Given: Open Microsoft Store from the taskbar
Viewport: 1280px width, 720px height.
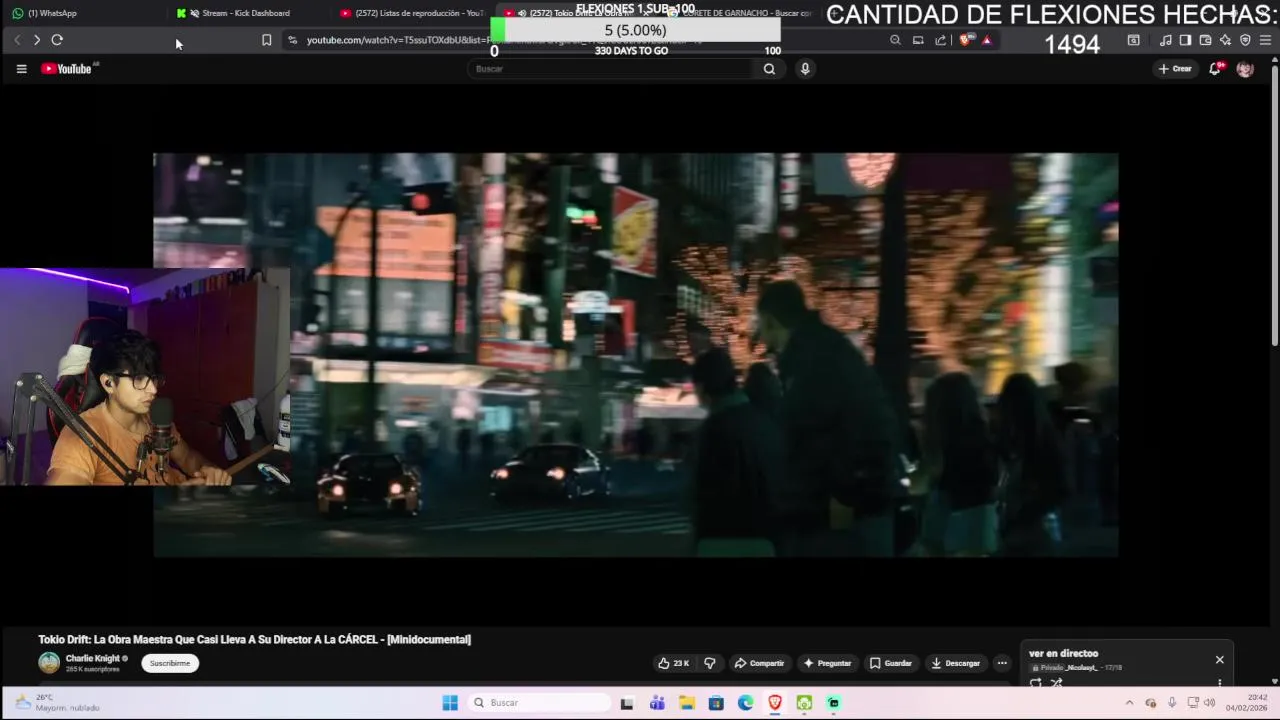Looking at the screenshot, I should (x=716, y=703).
